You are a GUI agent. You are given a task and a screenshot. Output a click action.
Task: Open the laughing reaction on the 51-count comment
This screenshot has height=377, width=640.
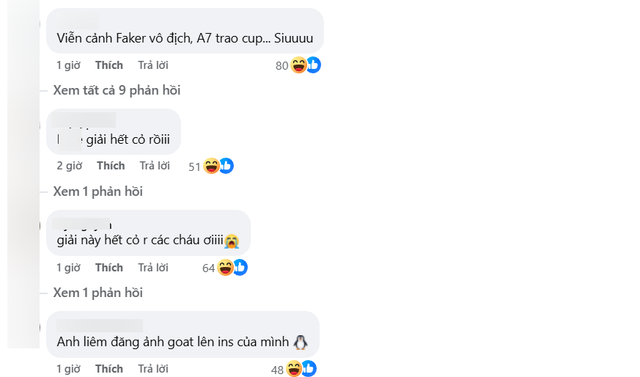pyautogui.click(x=211, y=166)
